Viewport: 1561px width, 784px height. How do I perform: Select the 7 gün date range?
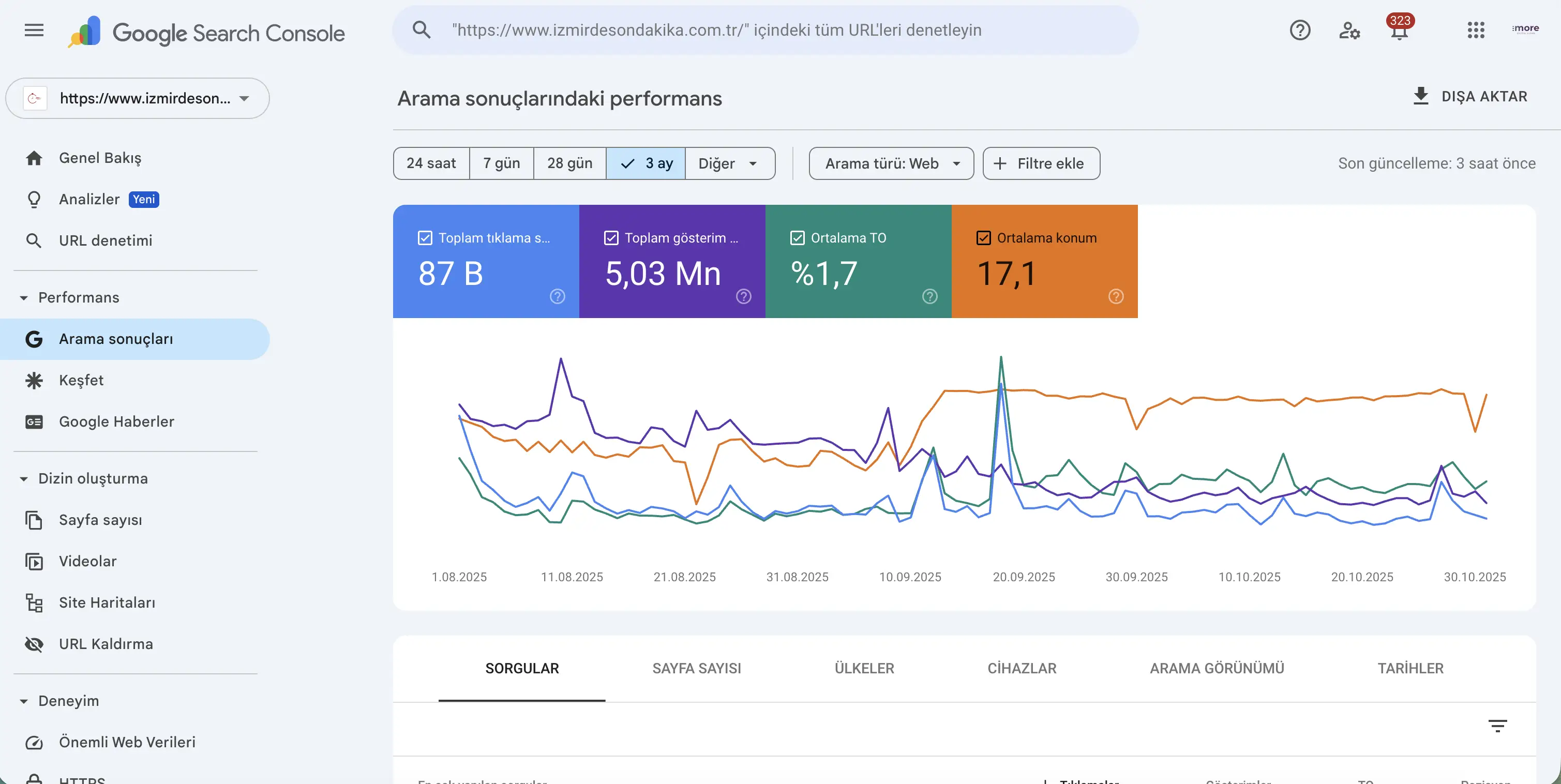click(x=501, y=163)
